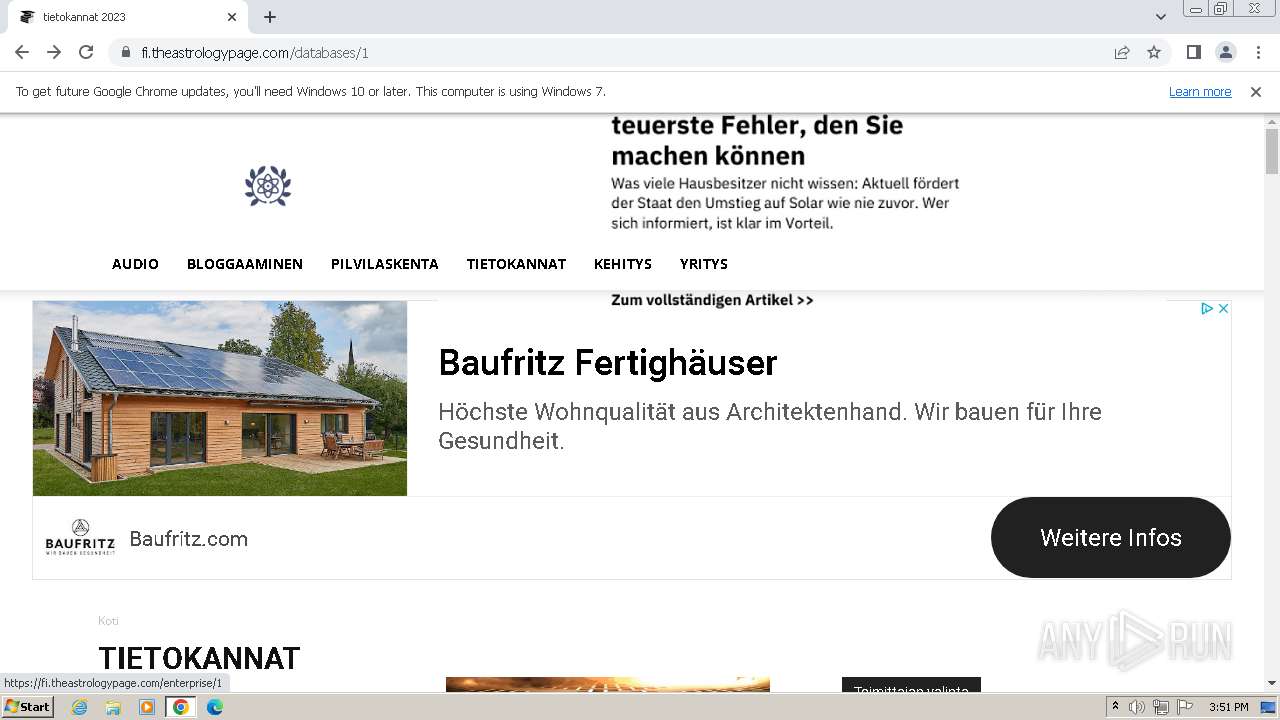
Task: Open the media player taskbar icon
Action: pos(147,707)
